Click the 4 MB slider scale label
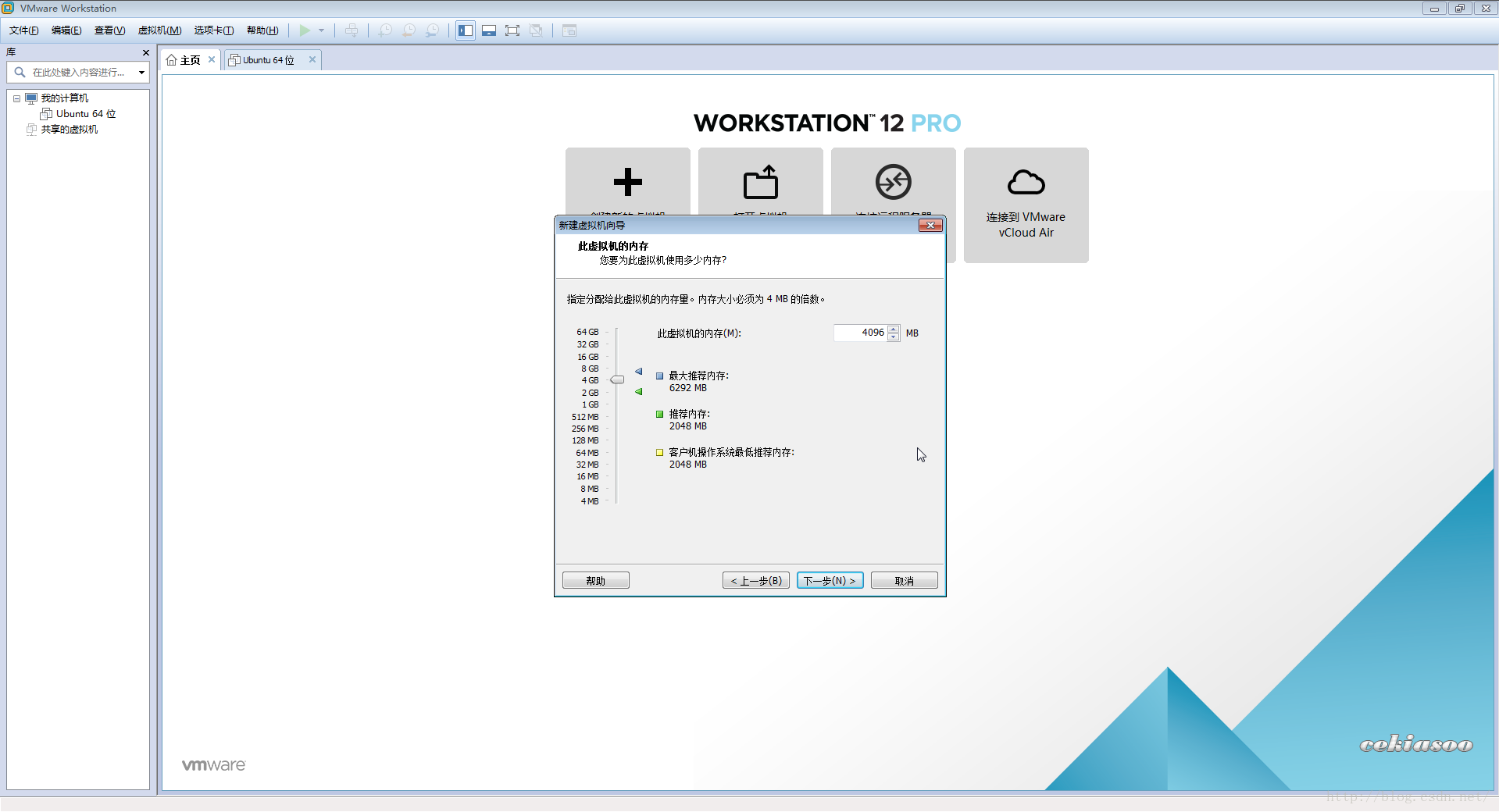Image resolution: width=1499 pixels, height=812 pixels. coord(590,501)
